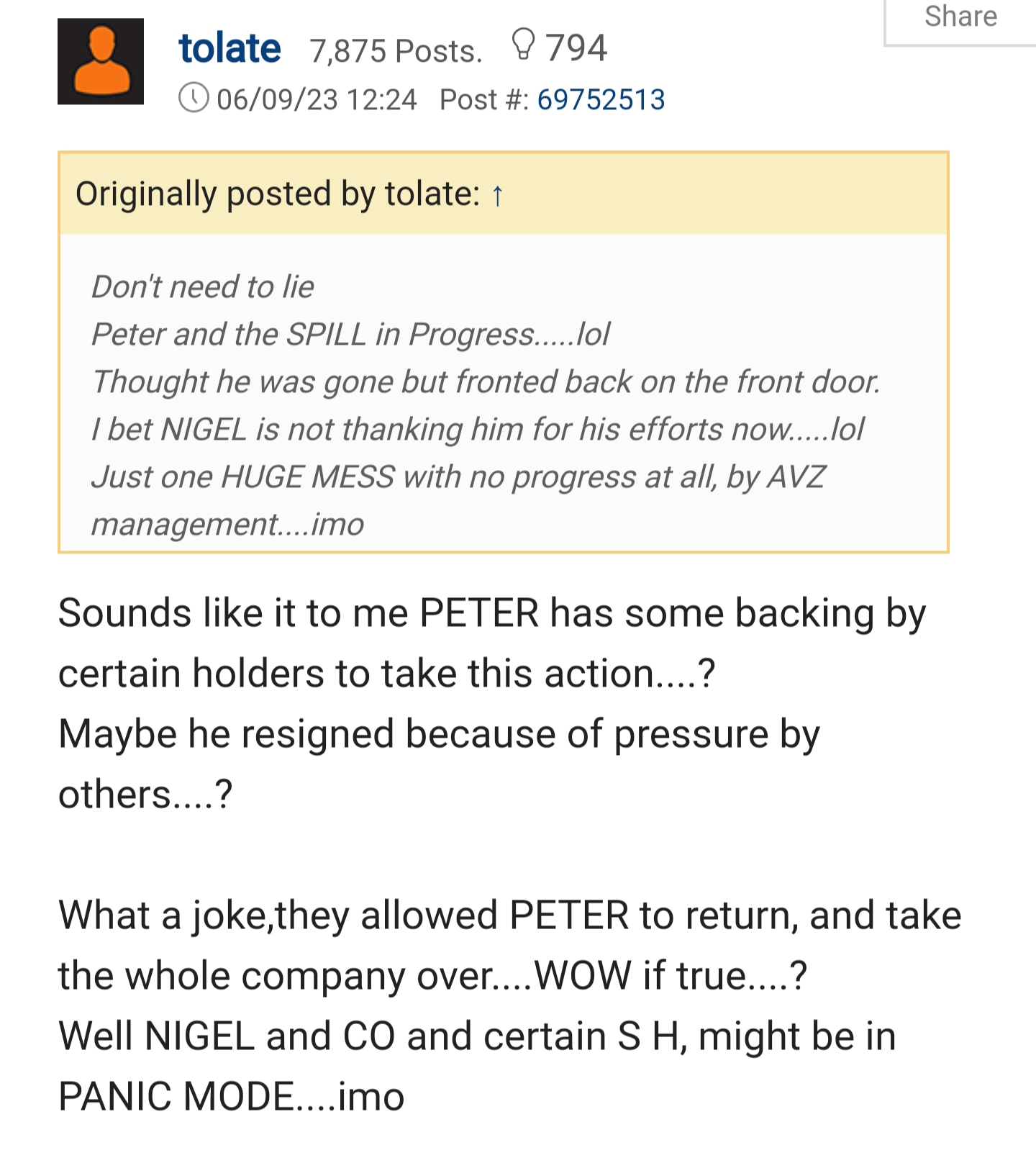The width and height of the screenshot is (1036, 1158).
Task: Click the clock icon beside the timestamp
Action: (194, 98)
